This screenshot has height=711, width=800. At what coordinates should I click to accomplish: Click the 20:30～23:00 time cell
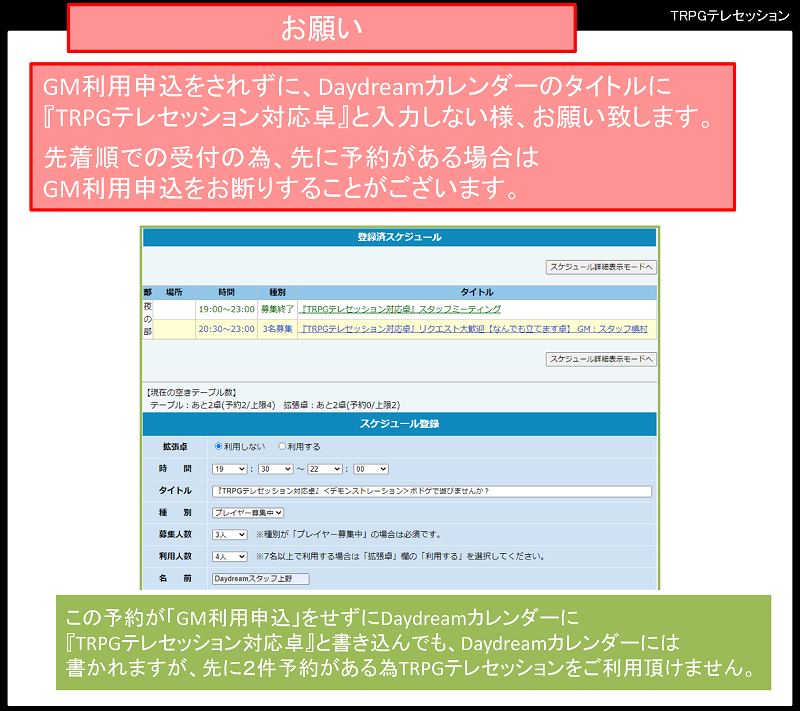(226, 329)
